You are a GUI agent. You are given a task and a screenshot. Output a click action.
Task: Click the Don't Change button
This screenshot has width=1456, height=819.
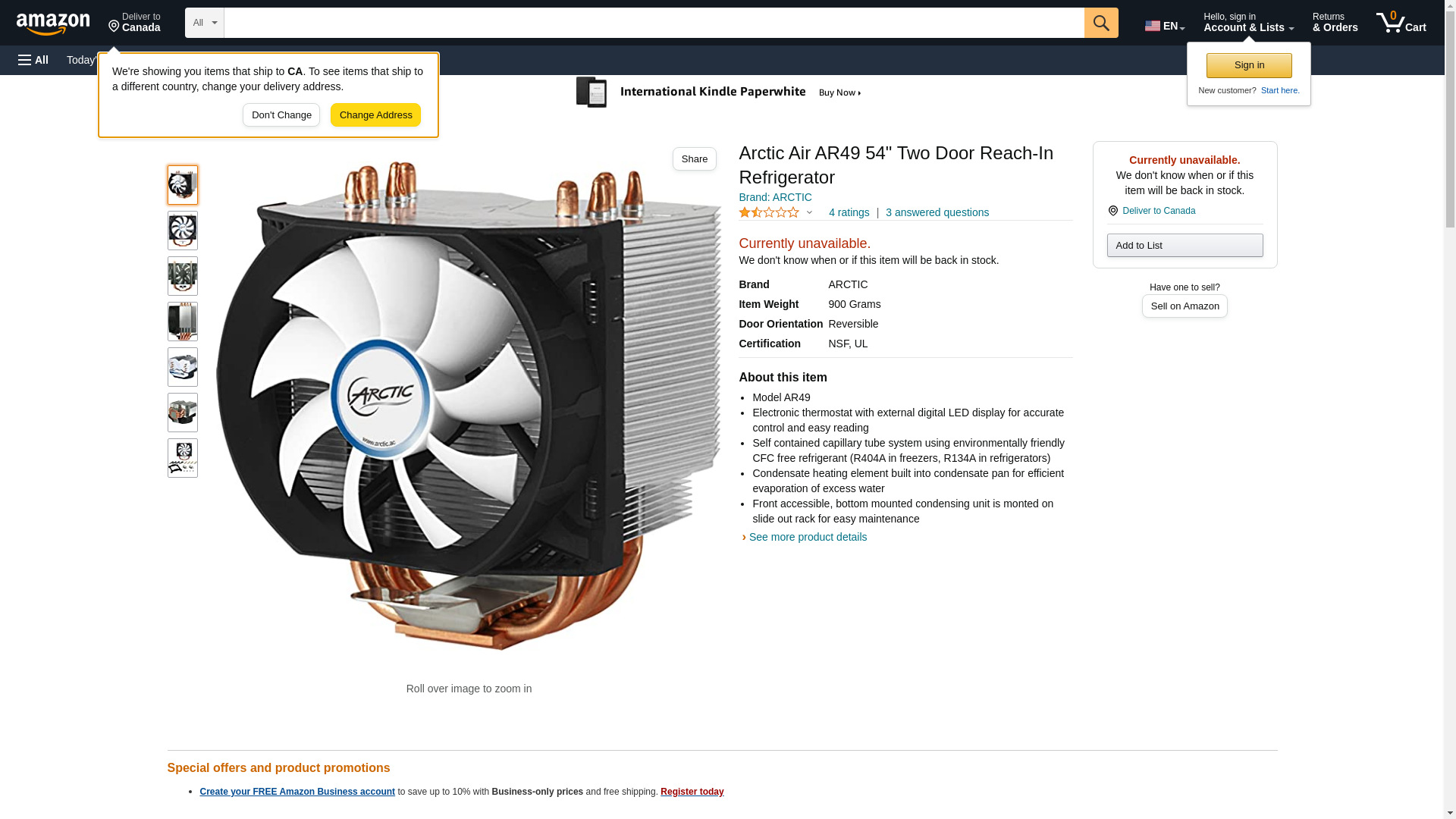pos(281,115)
